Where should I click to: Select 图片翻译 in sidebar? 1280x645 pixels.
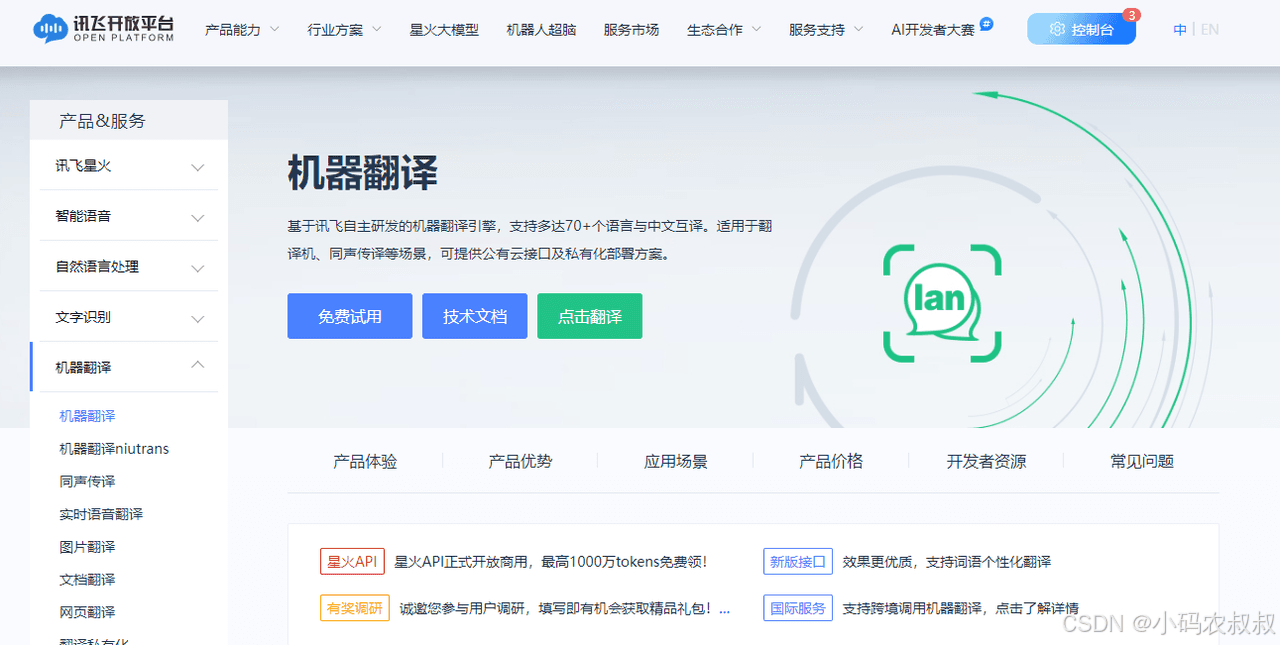coord(87,547)
